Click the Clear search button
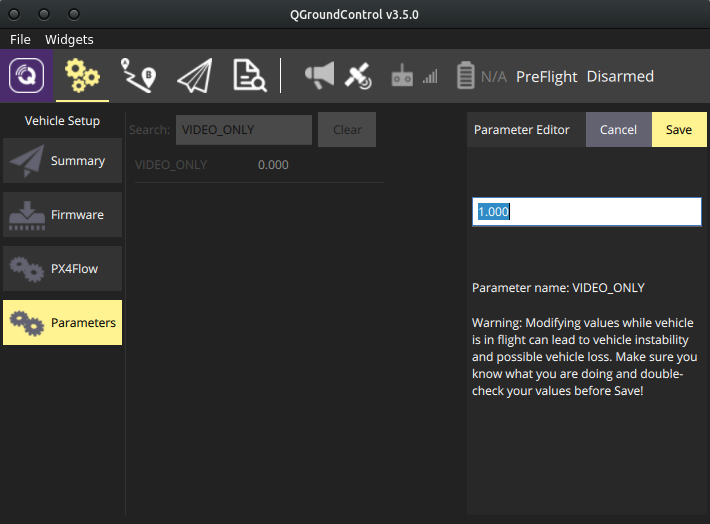 pos(347,130)
